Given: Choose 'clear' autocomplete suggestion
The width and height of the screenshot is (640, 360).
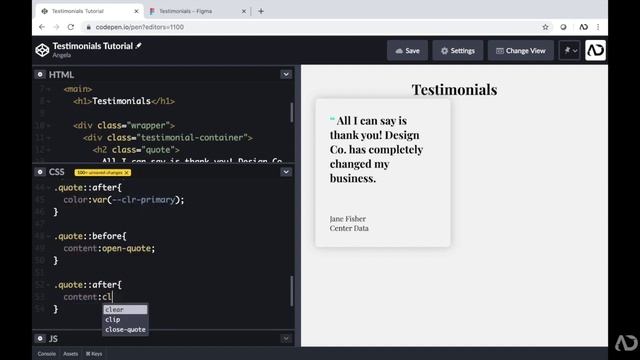Looking at the screenshot, I should 125,310.
